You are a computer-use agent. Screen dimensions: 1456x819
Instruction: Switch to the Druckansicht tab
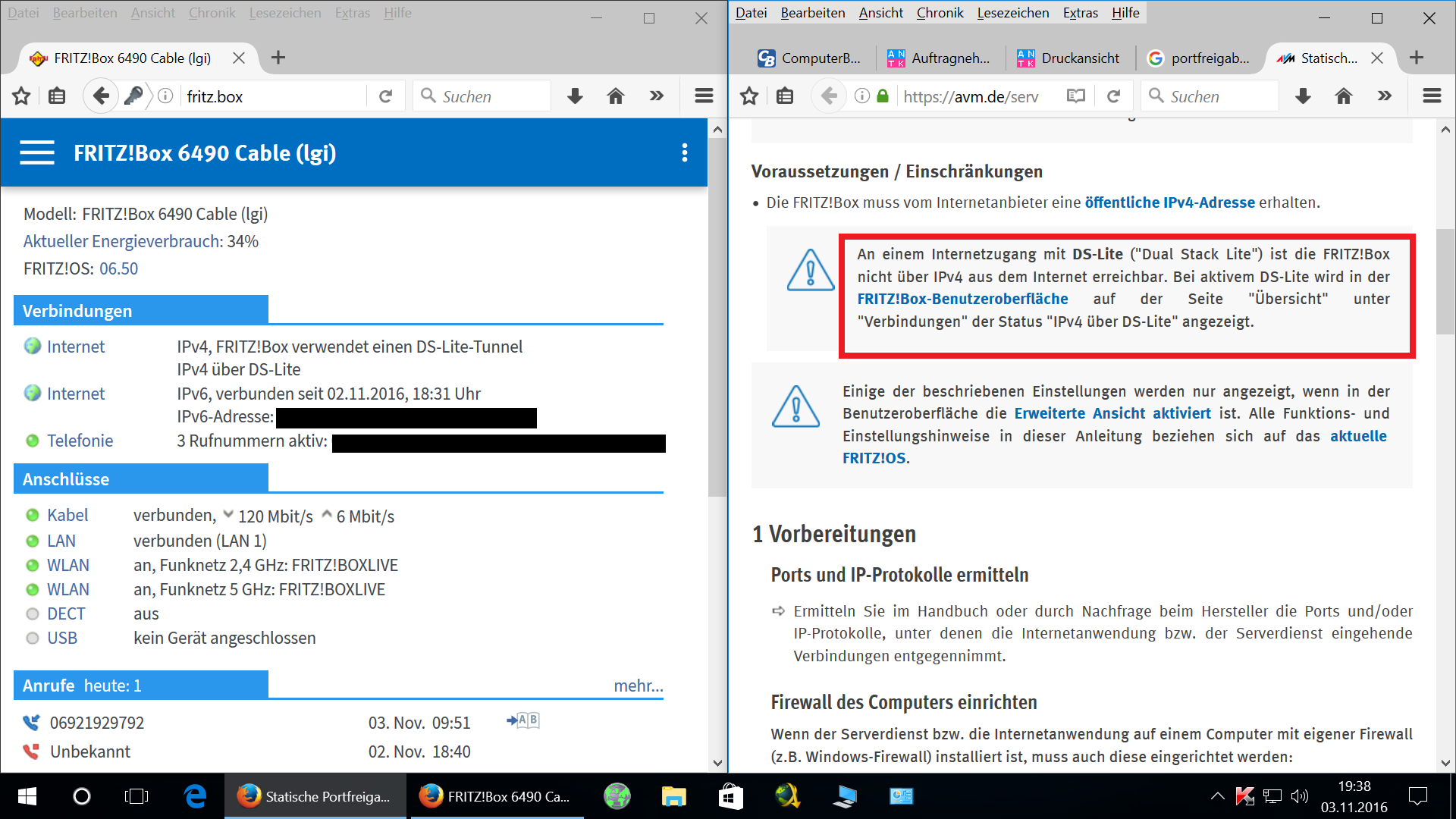pyautogui.click(x=1069, y=58)
